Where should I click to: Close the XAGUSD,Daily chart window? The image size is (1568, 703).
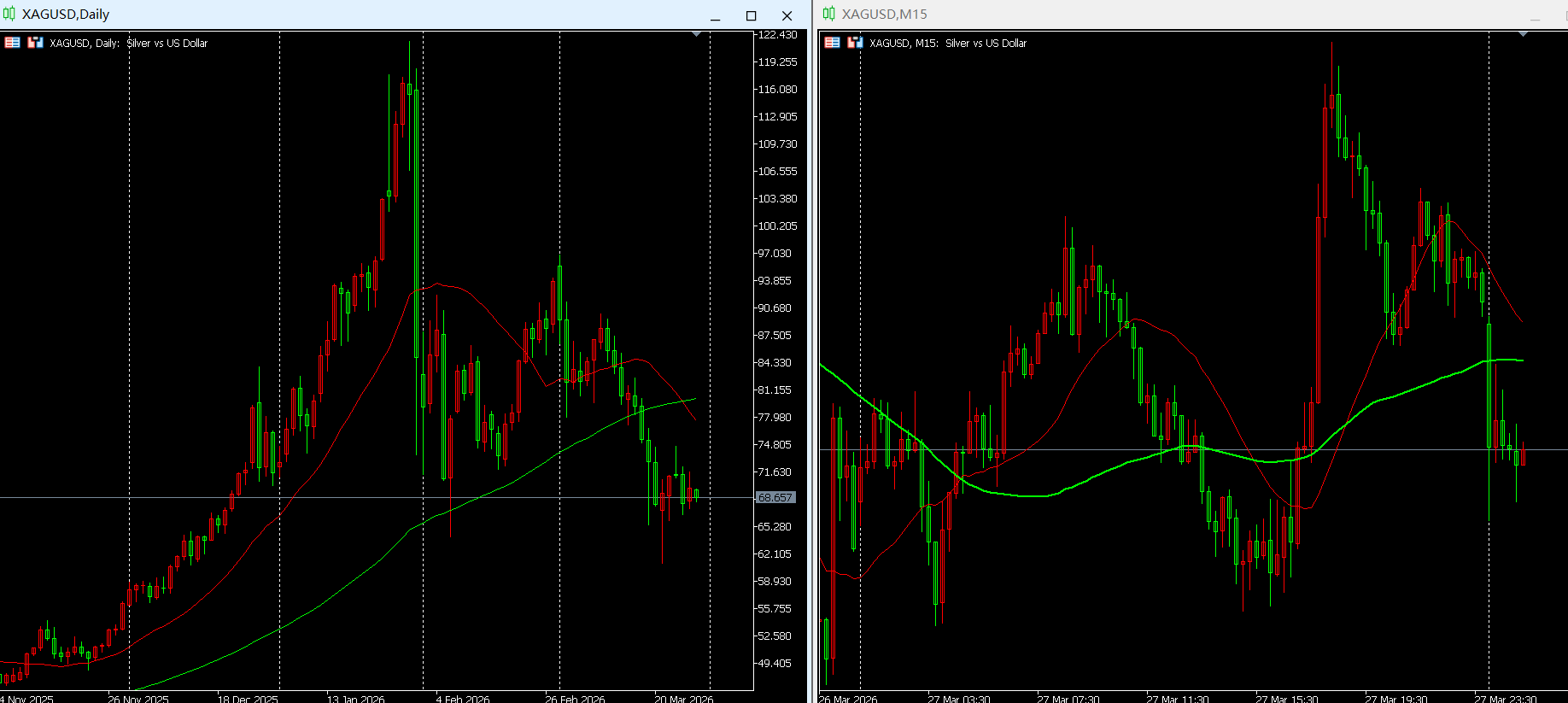[x=787, y=15]
